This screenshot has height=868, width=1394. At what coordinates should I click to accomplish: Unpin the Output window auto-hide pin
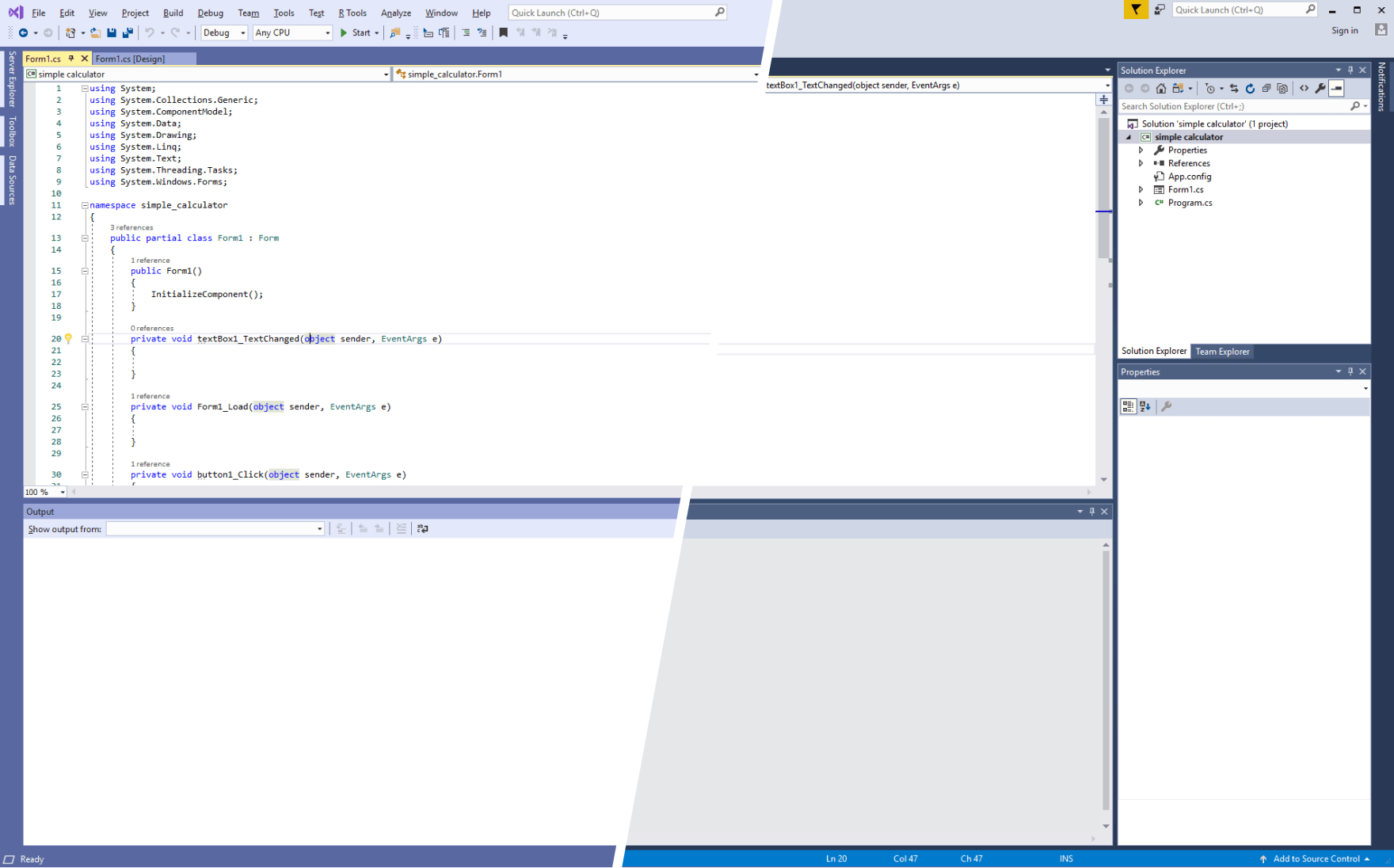pyautogui.click(x=1092, y=511)
